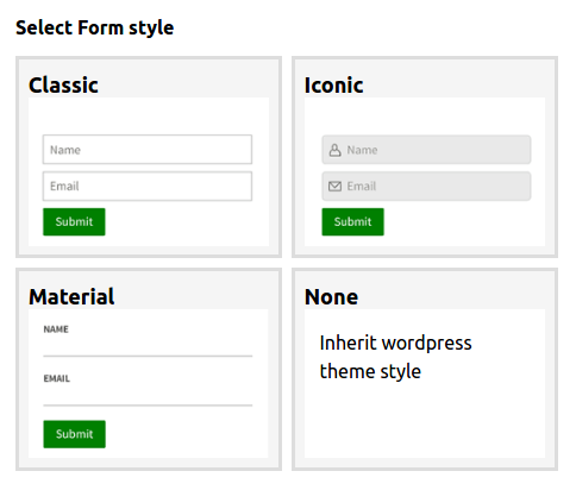Click the Email field in Iconic preview
Image resolution: width=576 pixels, height=490 pixels.
[x=426, y=186]
